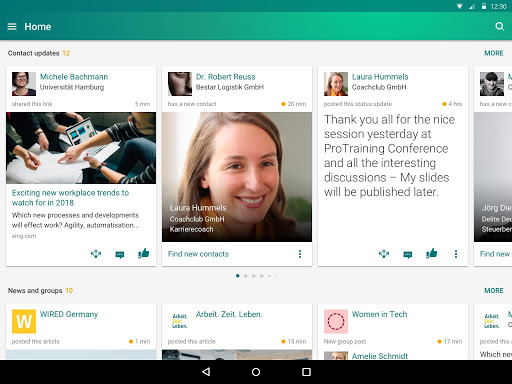Open the 'Arbeit. Zeit. Leben.' title beside the 15 min post
Image resolution: width=512 pixels, height=384 pixels.
point(229,314)
